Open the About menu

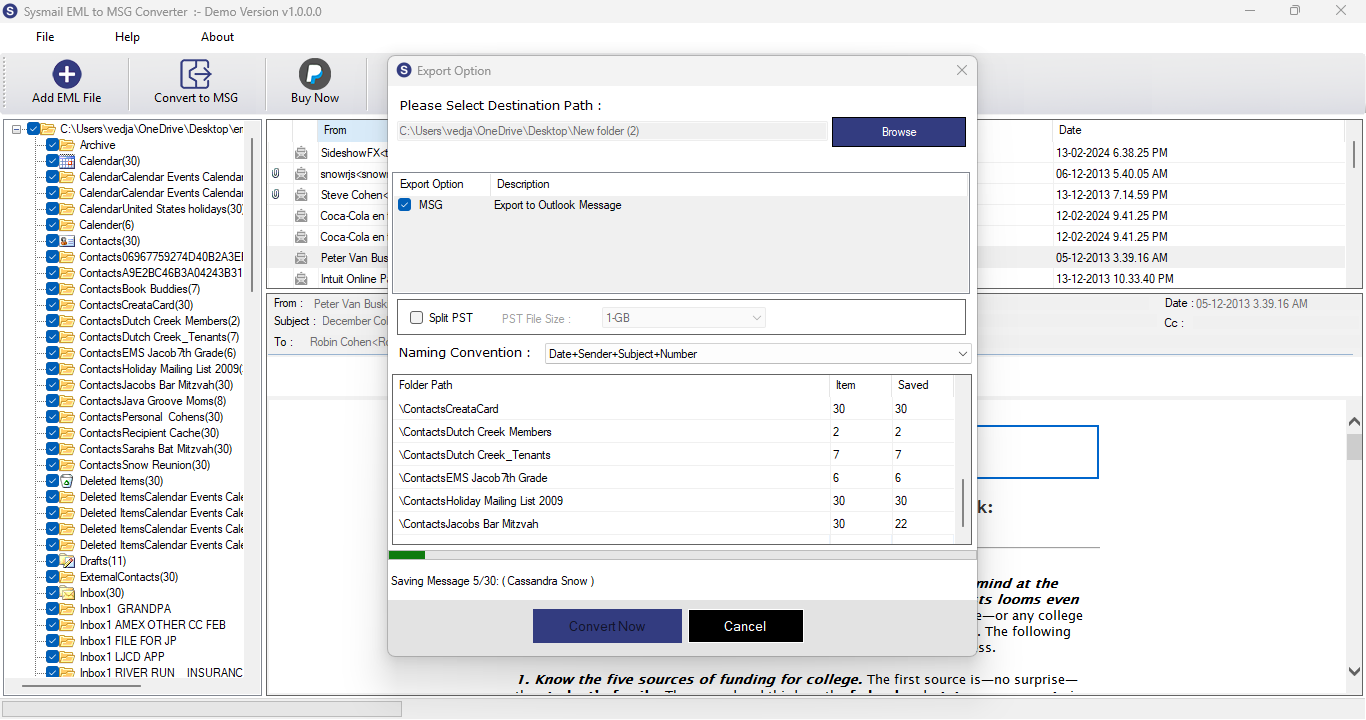(x=217, y=37)
